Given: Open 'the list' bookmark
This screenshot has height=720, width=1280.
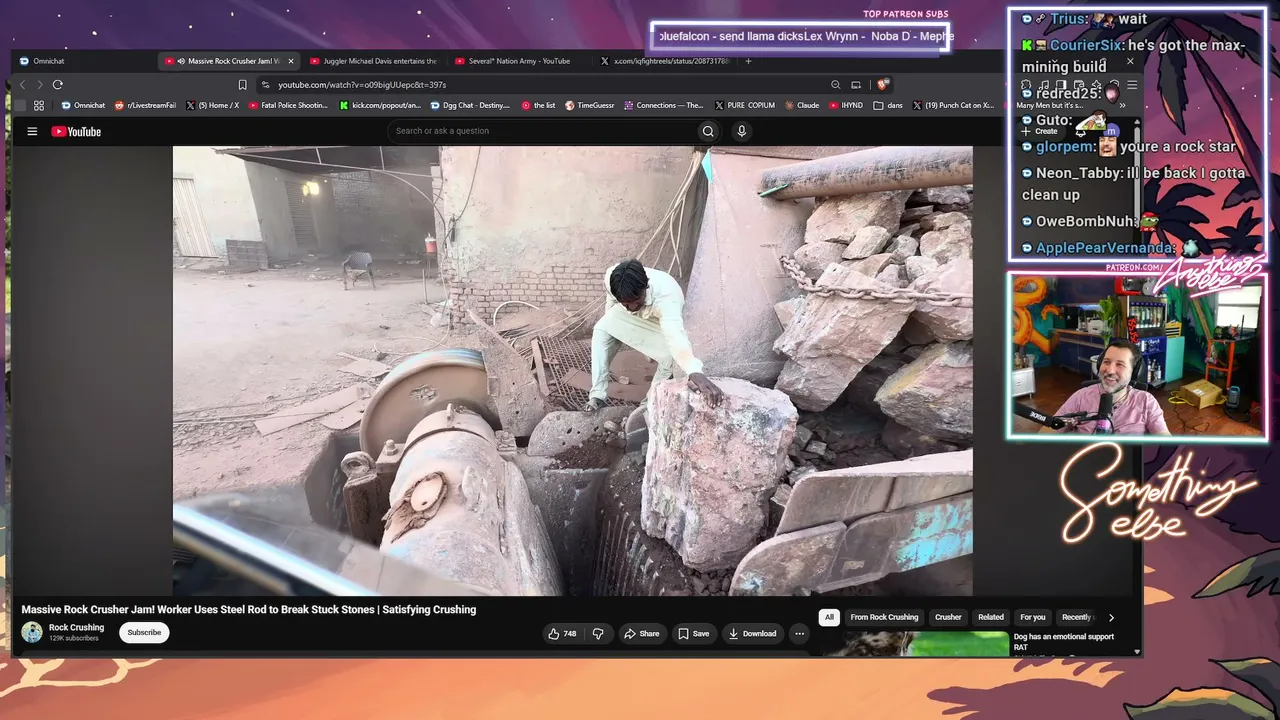Looking at the screenshot, I should click(x=539, y=105).
